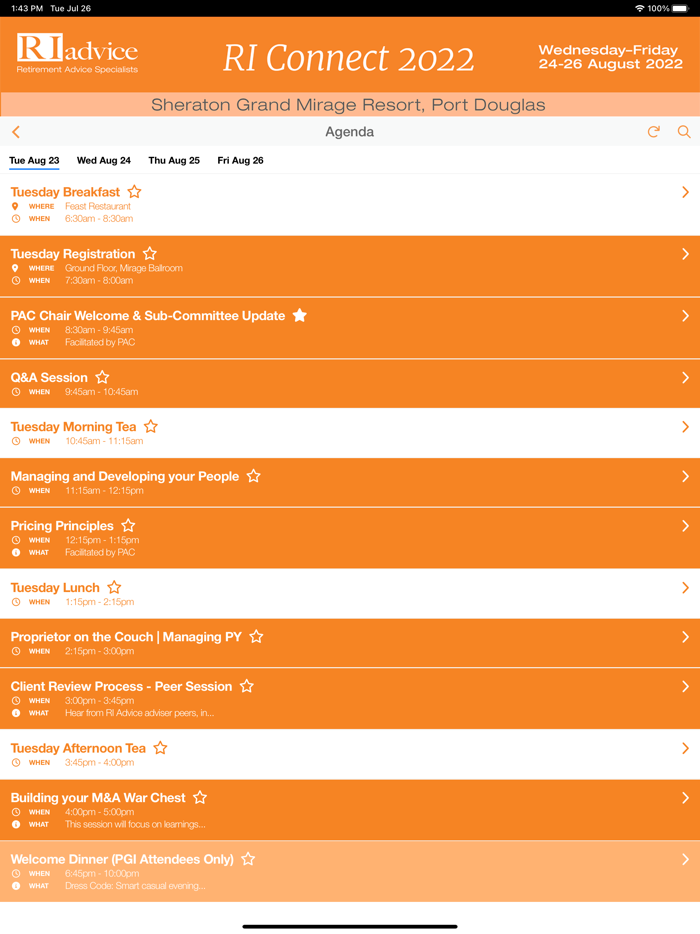700x934 pixels.
Task: Favorite Tuesday Breakfast with its star
Action: click(135, 192)
